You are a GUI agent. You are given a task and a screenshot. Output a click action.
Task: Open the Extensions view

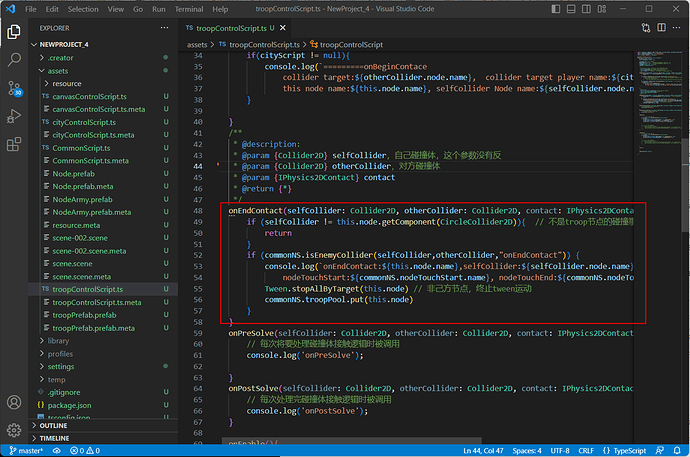click(x=14, y=146)
